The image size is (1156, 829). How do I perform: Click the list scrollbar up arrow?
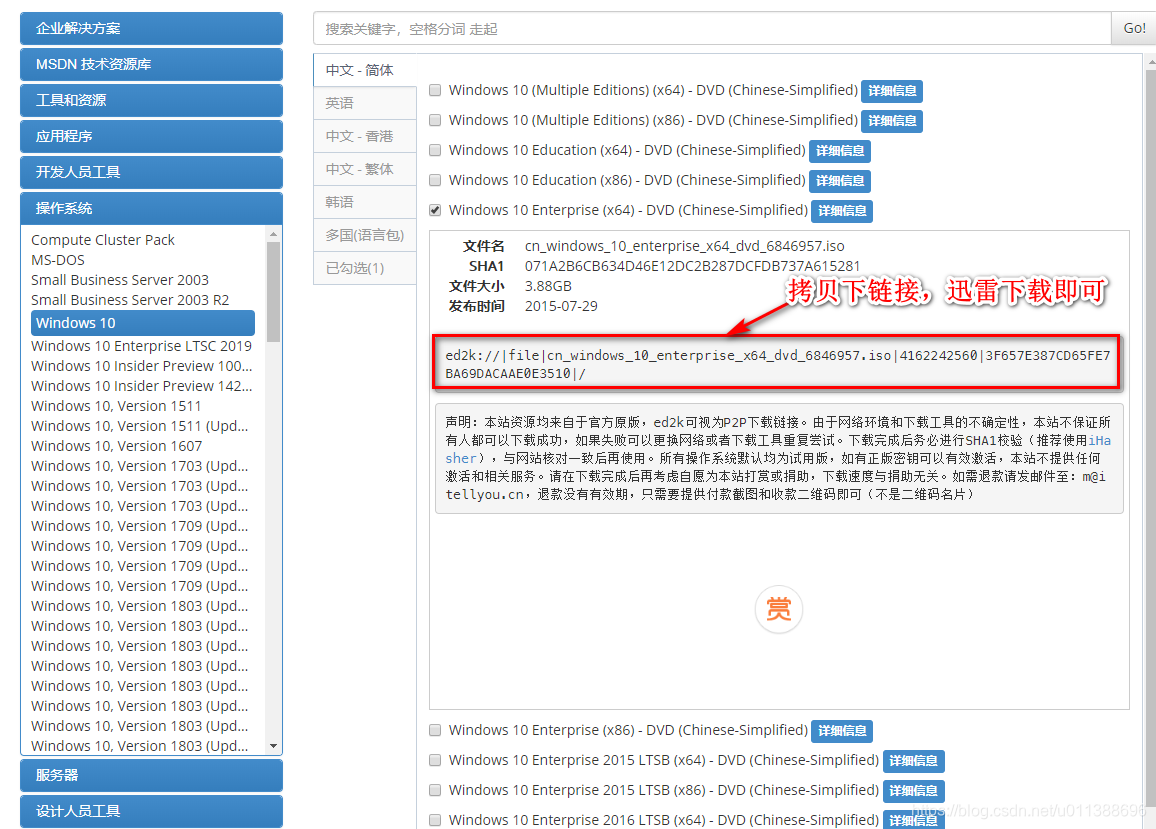274,235
